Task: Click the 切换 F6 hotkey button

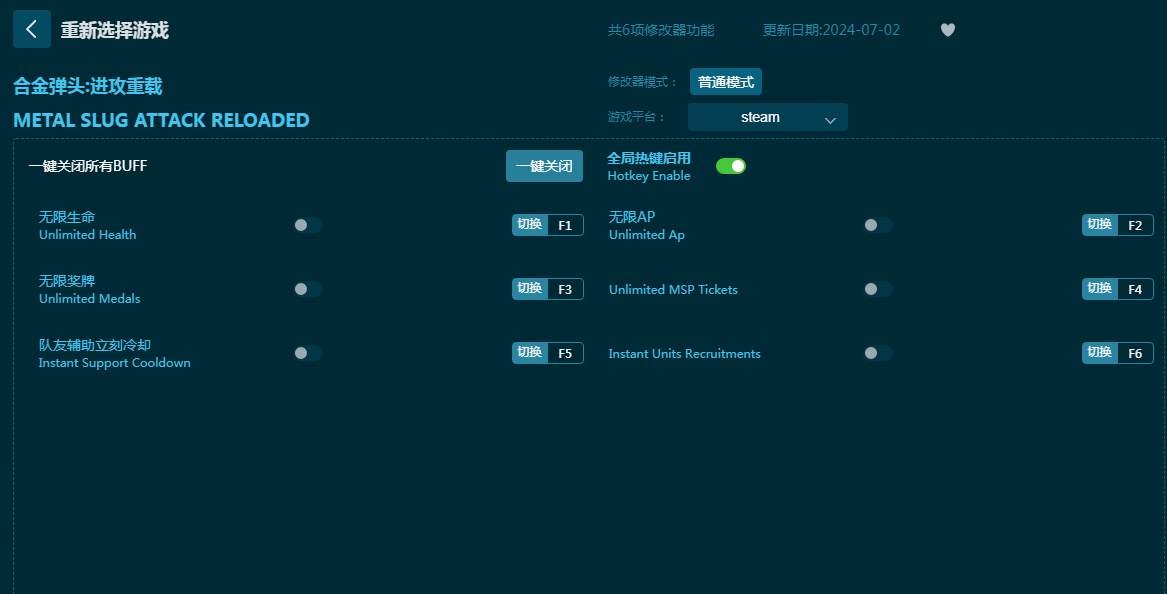Action: tap(1118, 353)
